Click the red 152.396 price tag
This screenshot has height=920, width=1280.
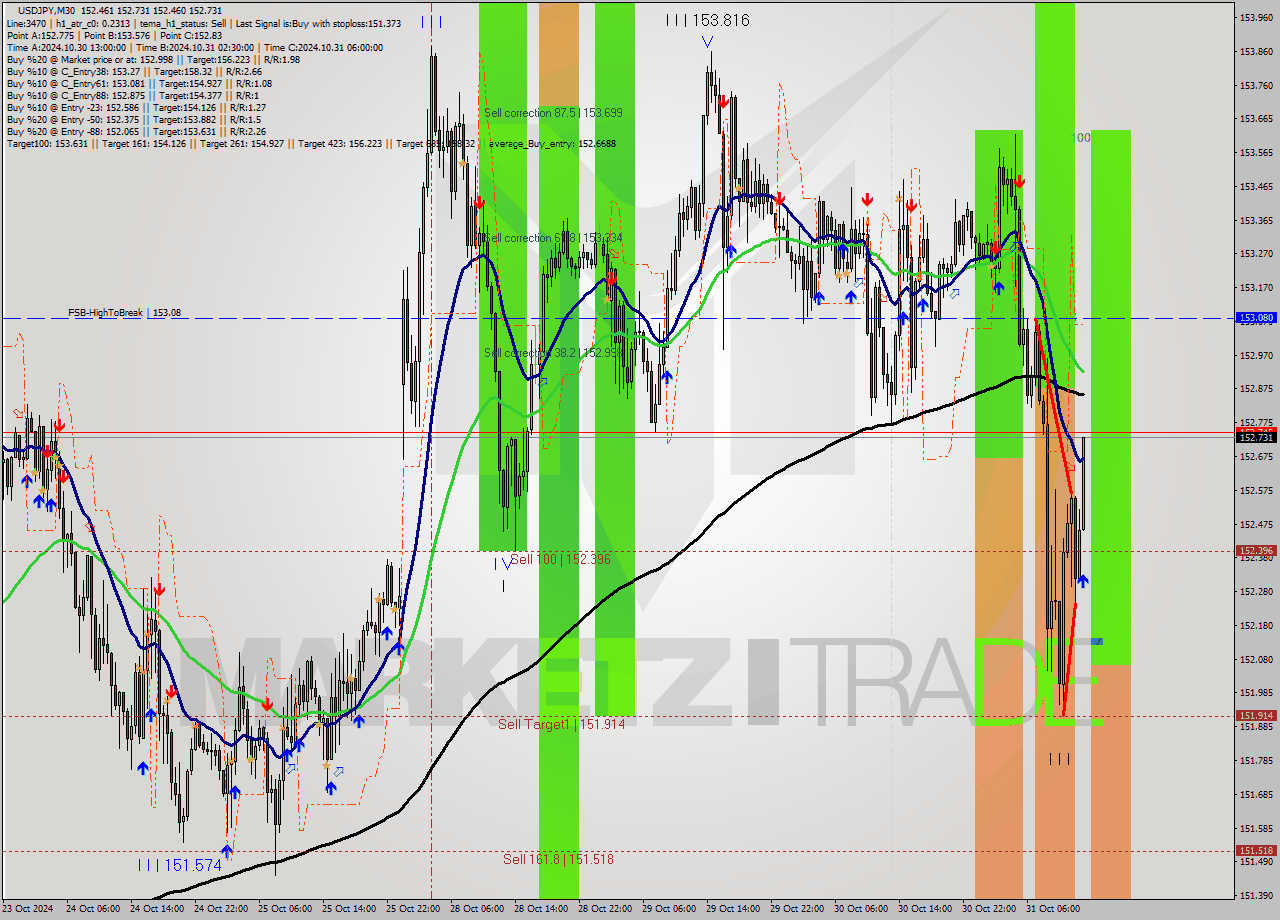click(1256, 551)
